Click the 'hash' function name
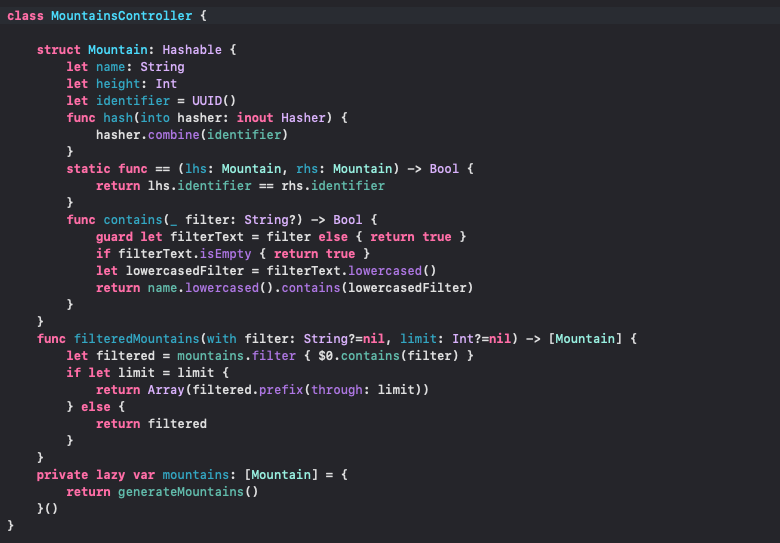 pos(118,117)
